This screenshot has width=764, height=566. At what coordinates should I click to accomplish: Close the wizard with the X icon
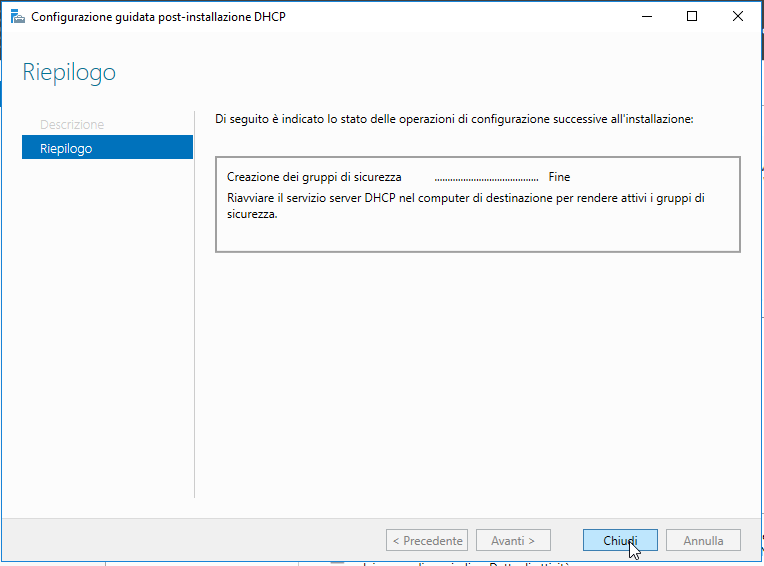point(738,17)
